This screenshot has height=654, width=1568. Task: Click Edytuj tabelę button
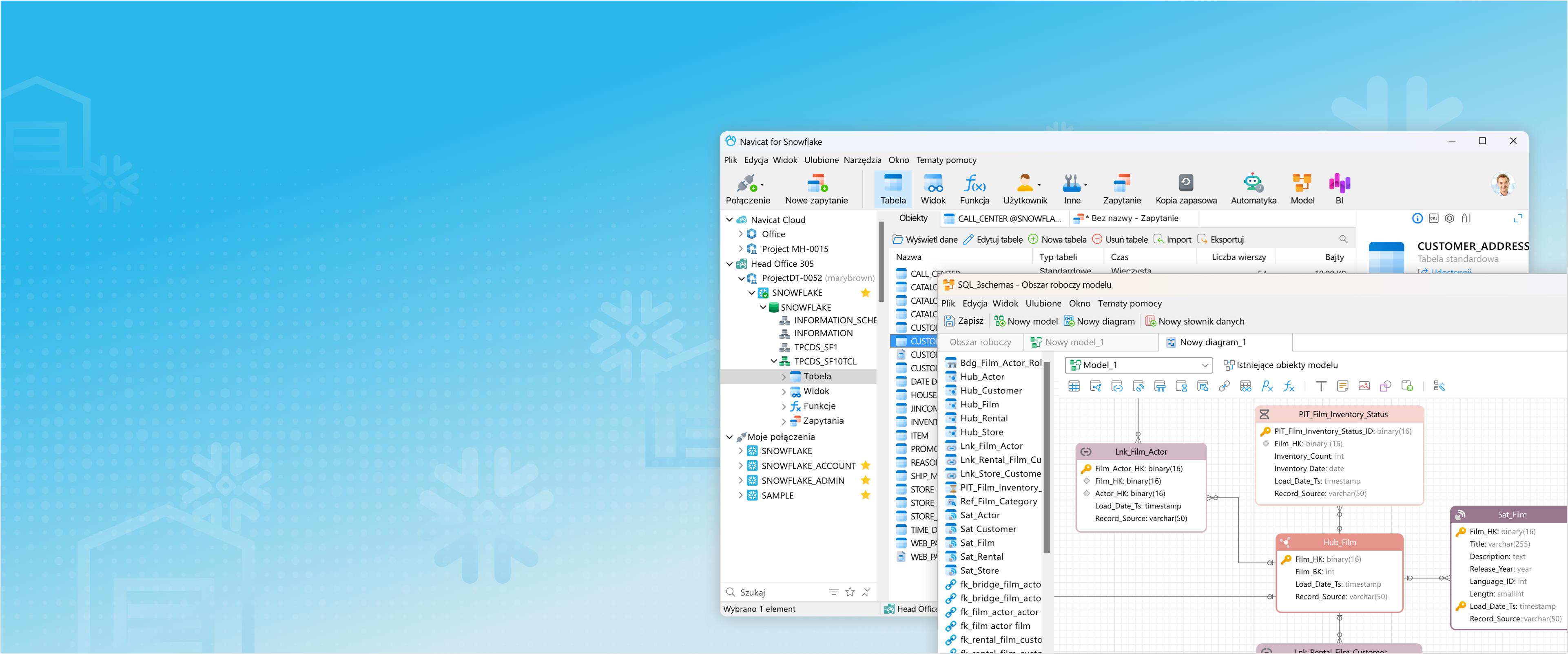point(993,239)
